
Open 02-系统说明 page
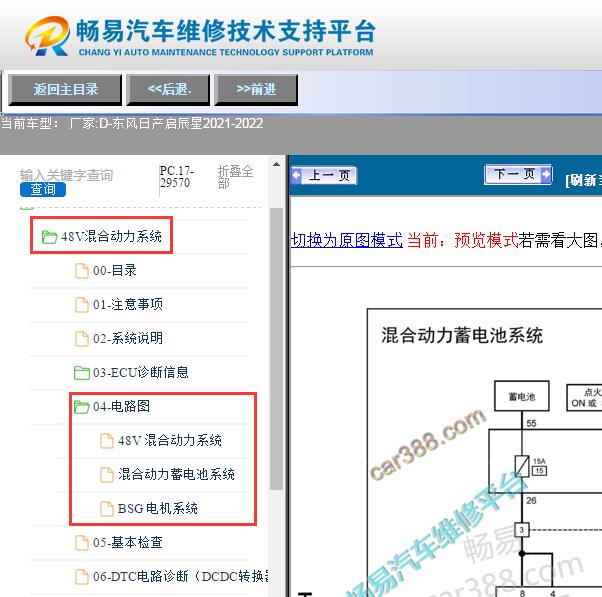tap(128, 338)
